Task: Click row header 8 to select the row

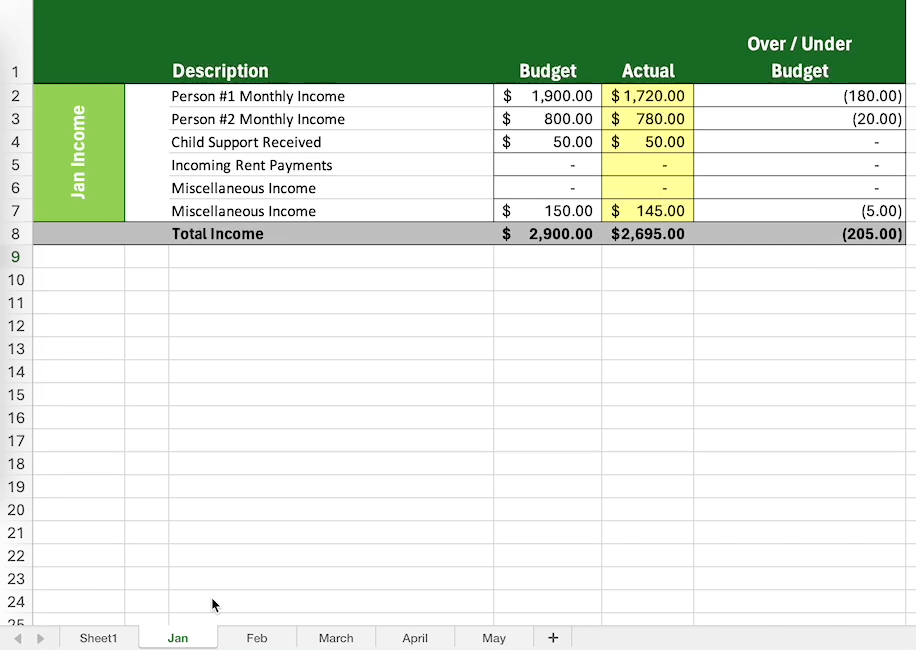Action: 16,233
